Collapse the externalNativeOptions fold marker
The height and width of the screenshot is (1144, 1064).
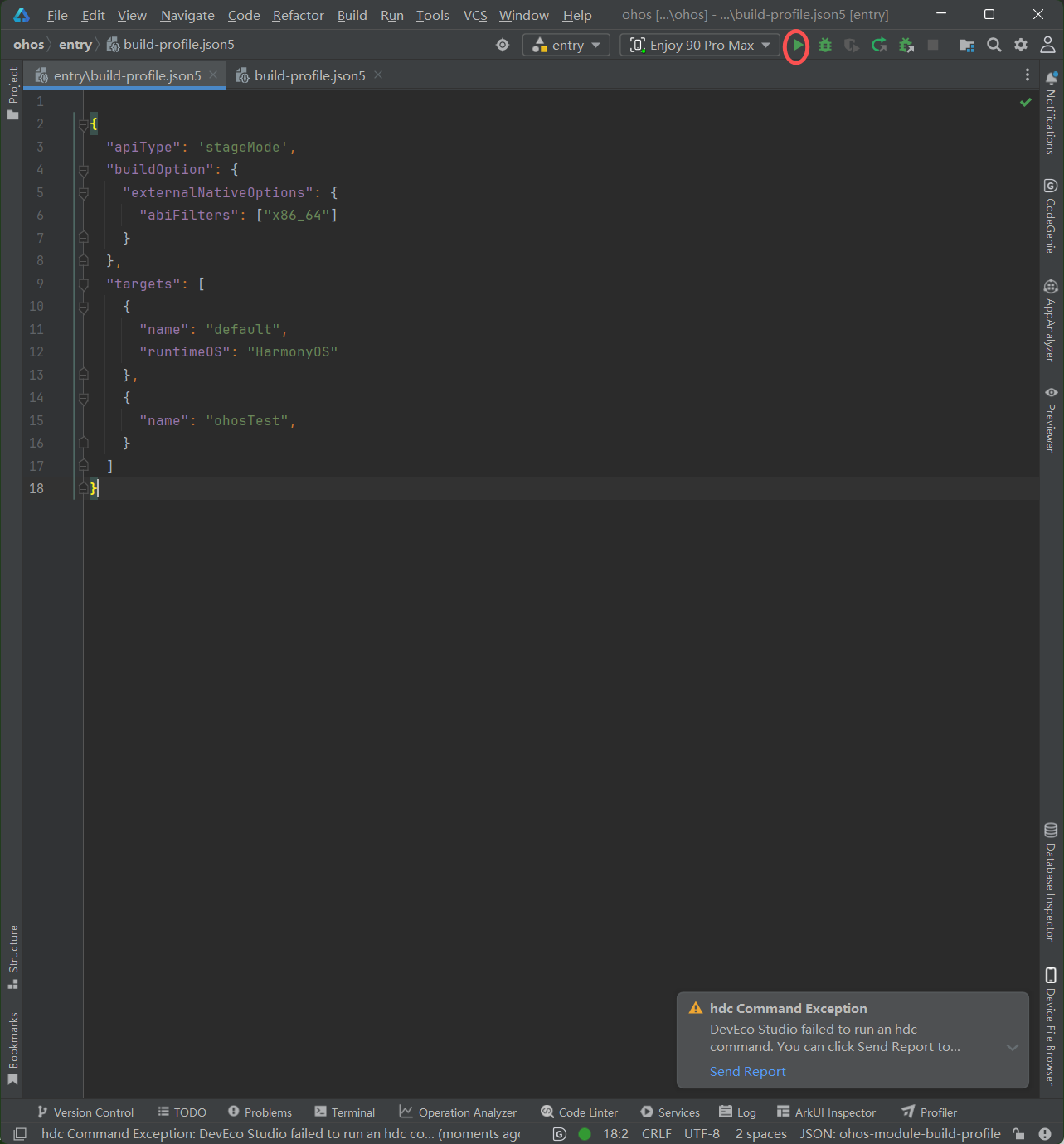(x=83, y=192)
